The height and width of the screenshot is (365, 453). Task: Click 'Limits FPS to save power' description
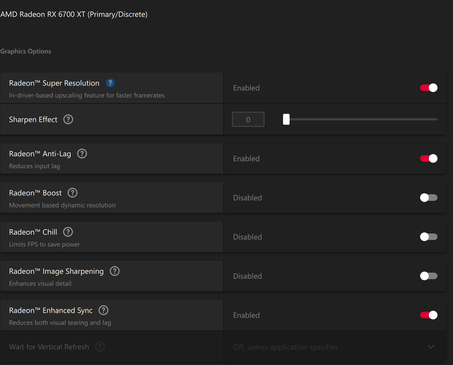tap(44, 244)
